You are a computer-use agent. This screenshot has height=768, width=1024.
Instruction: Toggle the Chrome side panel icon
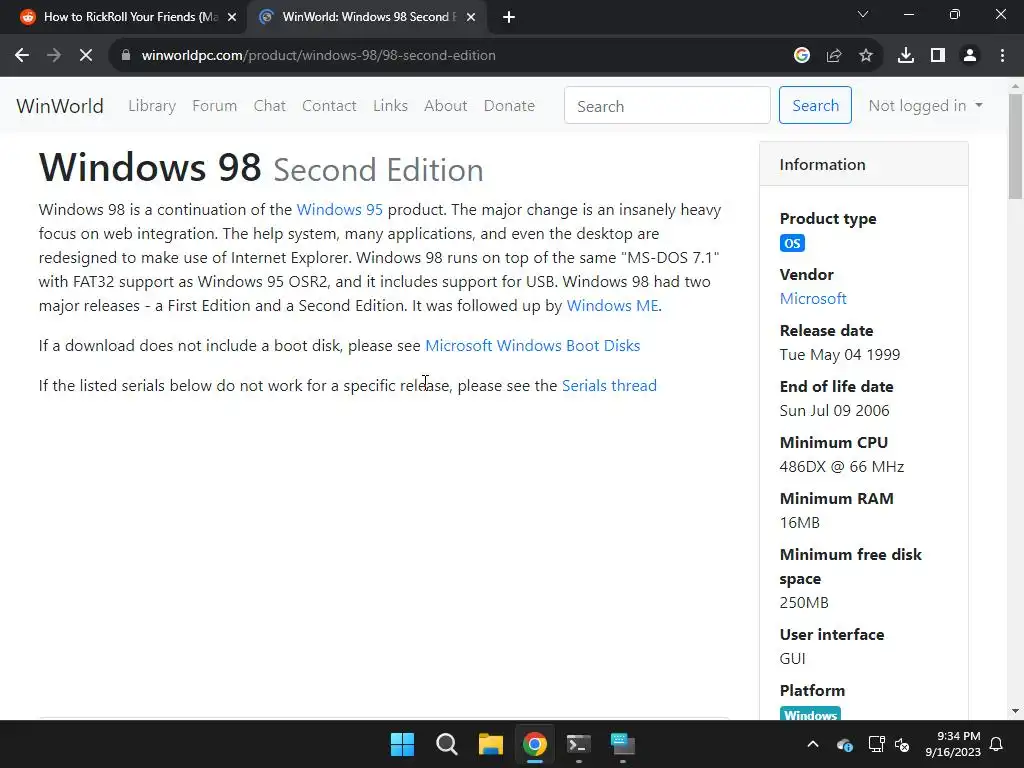(938, 56)
